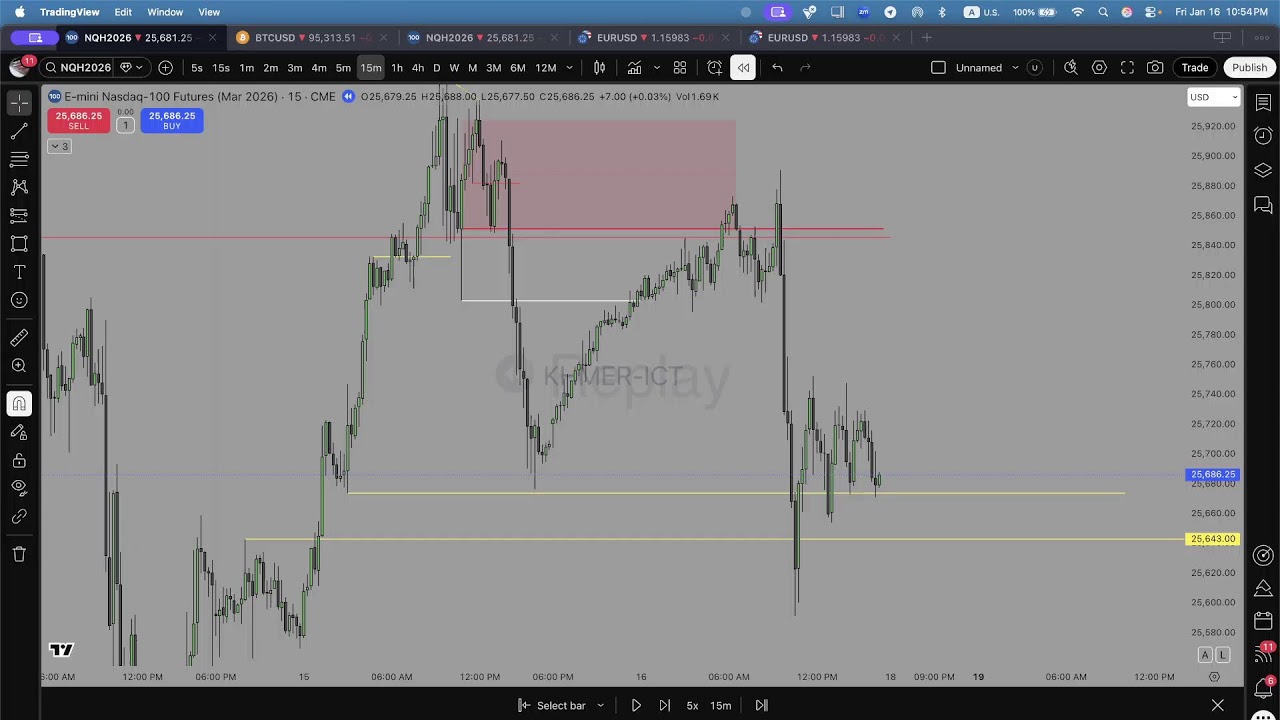
Task: Click the candlestick chart style icon
Action: pyautogui.click(x=599, y=68)
